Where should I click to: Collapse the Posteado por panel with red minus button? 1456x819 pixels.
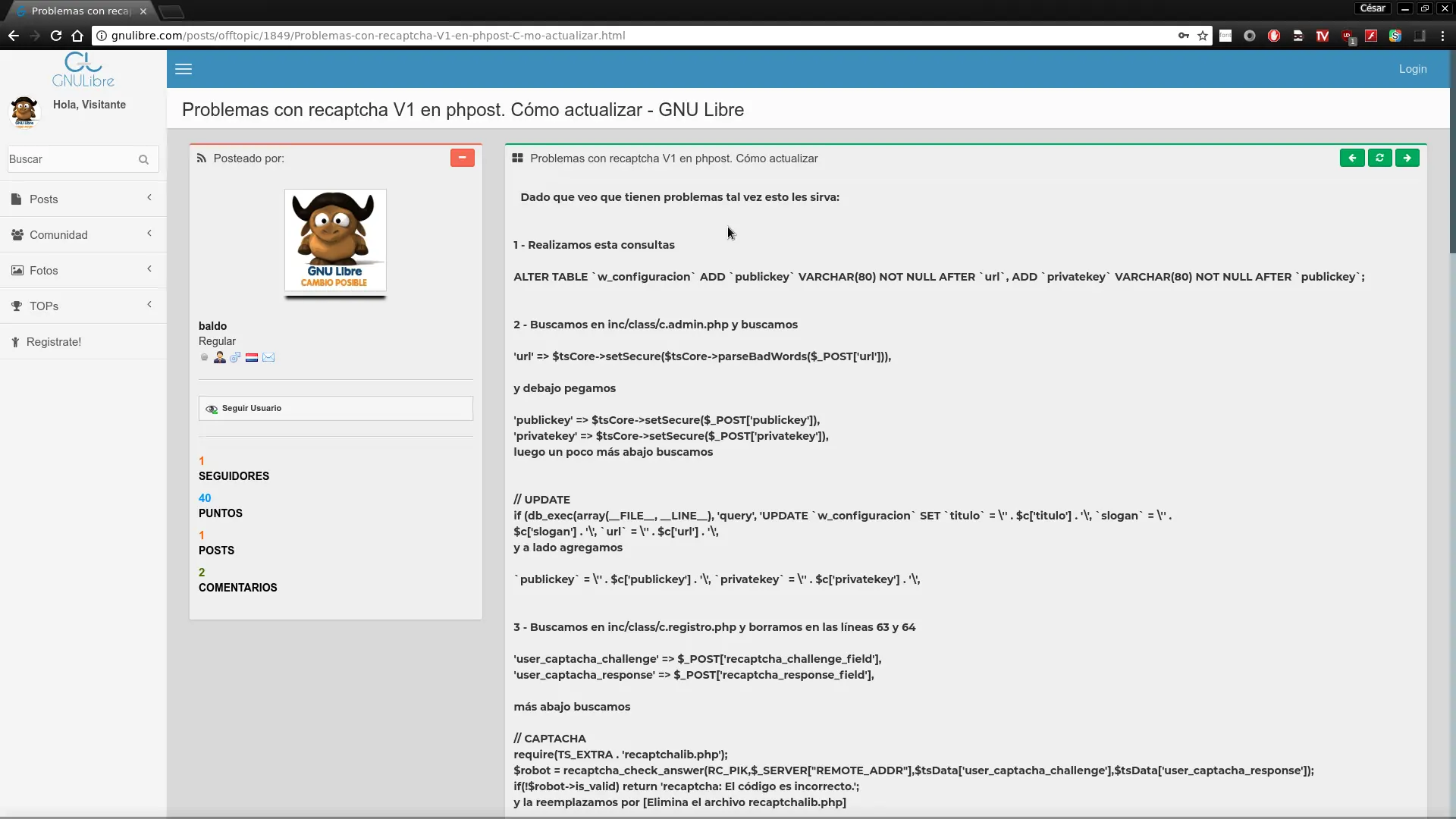tap(463, 158)
